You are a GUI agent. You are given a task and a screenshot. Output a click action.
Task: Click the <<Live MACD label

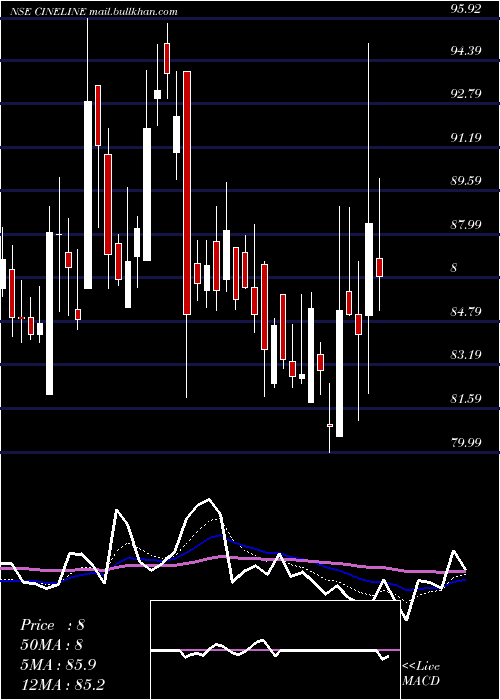pos(421,674)
